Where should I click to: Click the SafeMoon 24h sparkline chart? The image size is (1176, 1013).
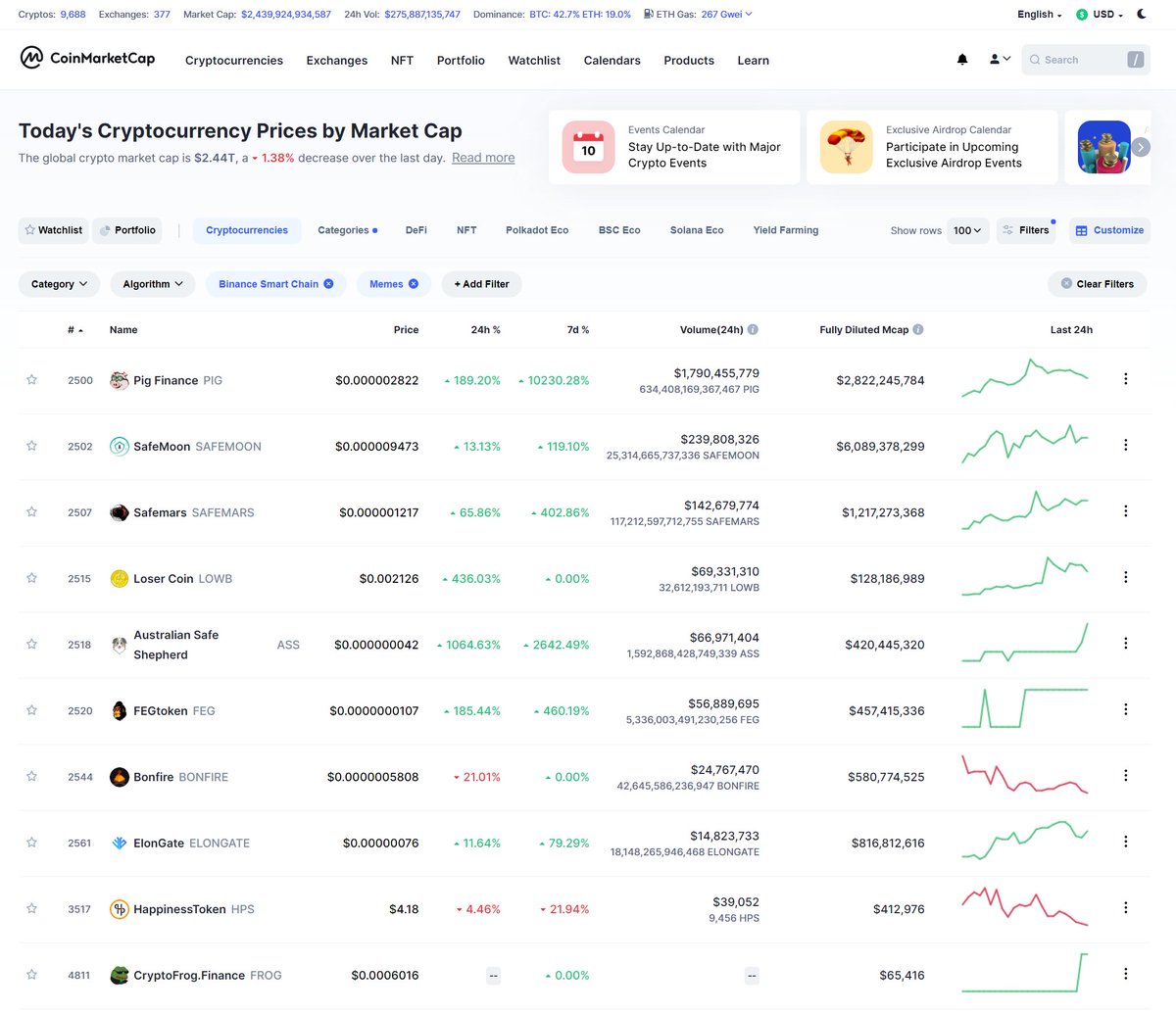1025,444
